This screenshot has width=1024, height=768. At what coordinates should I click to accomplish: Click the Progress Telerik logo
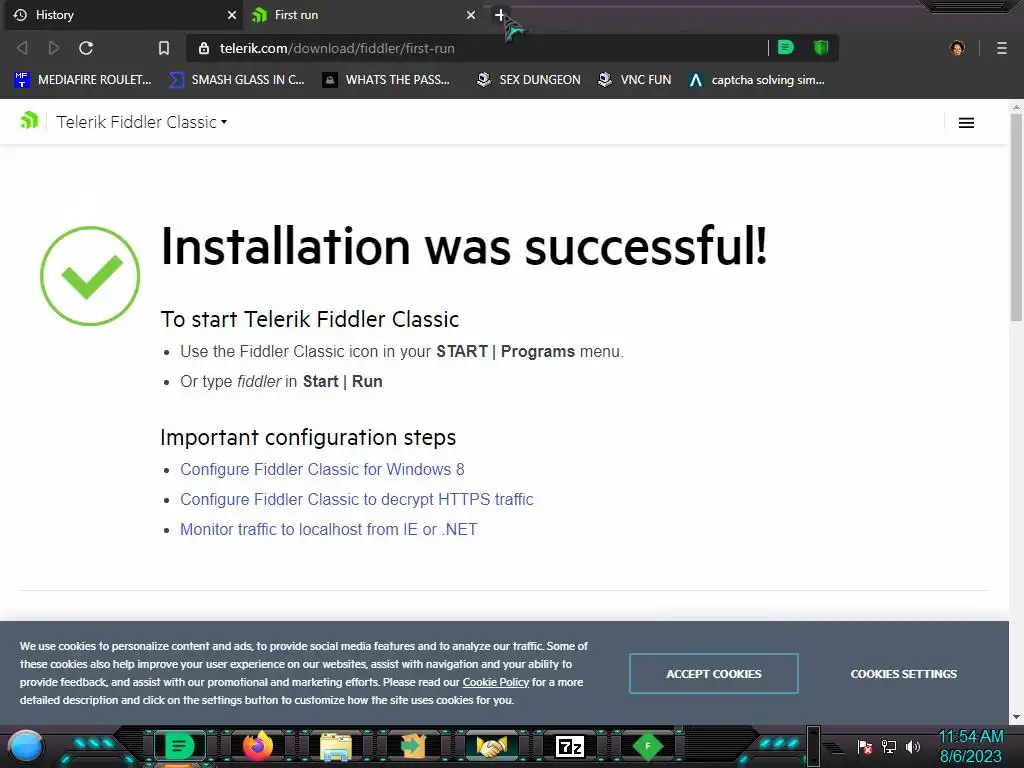(x=29, y=121)
